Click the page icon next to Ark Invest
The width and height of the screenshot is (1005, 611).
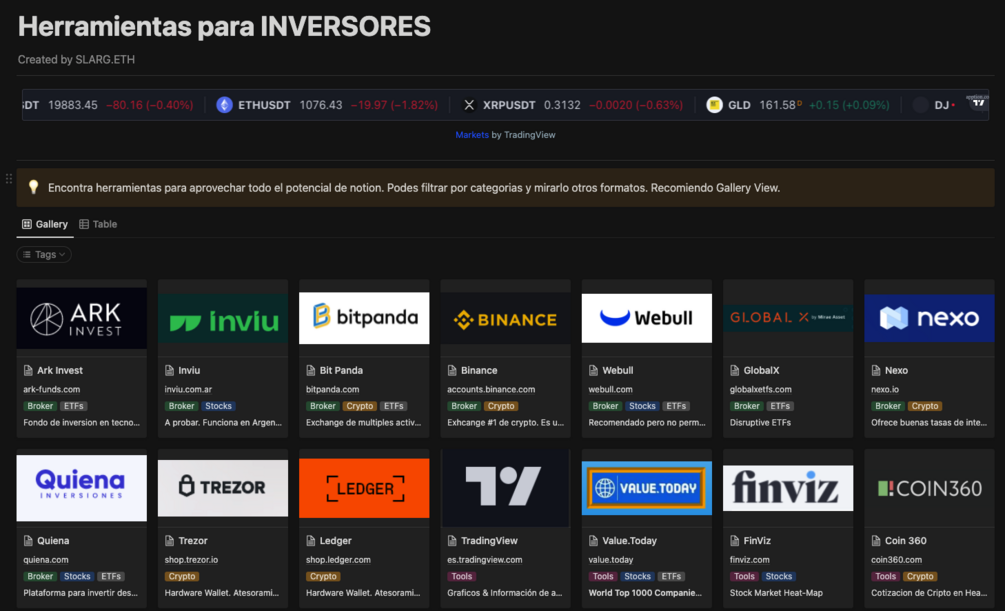pyautogui.click(x=28, y=370)
